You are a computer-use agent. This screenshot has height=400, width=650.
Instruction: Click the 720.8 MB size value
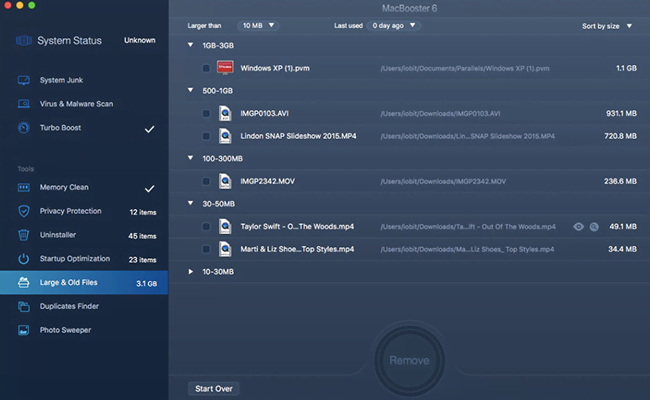tap(620, 136)
